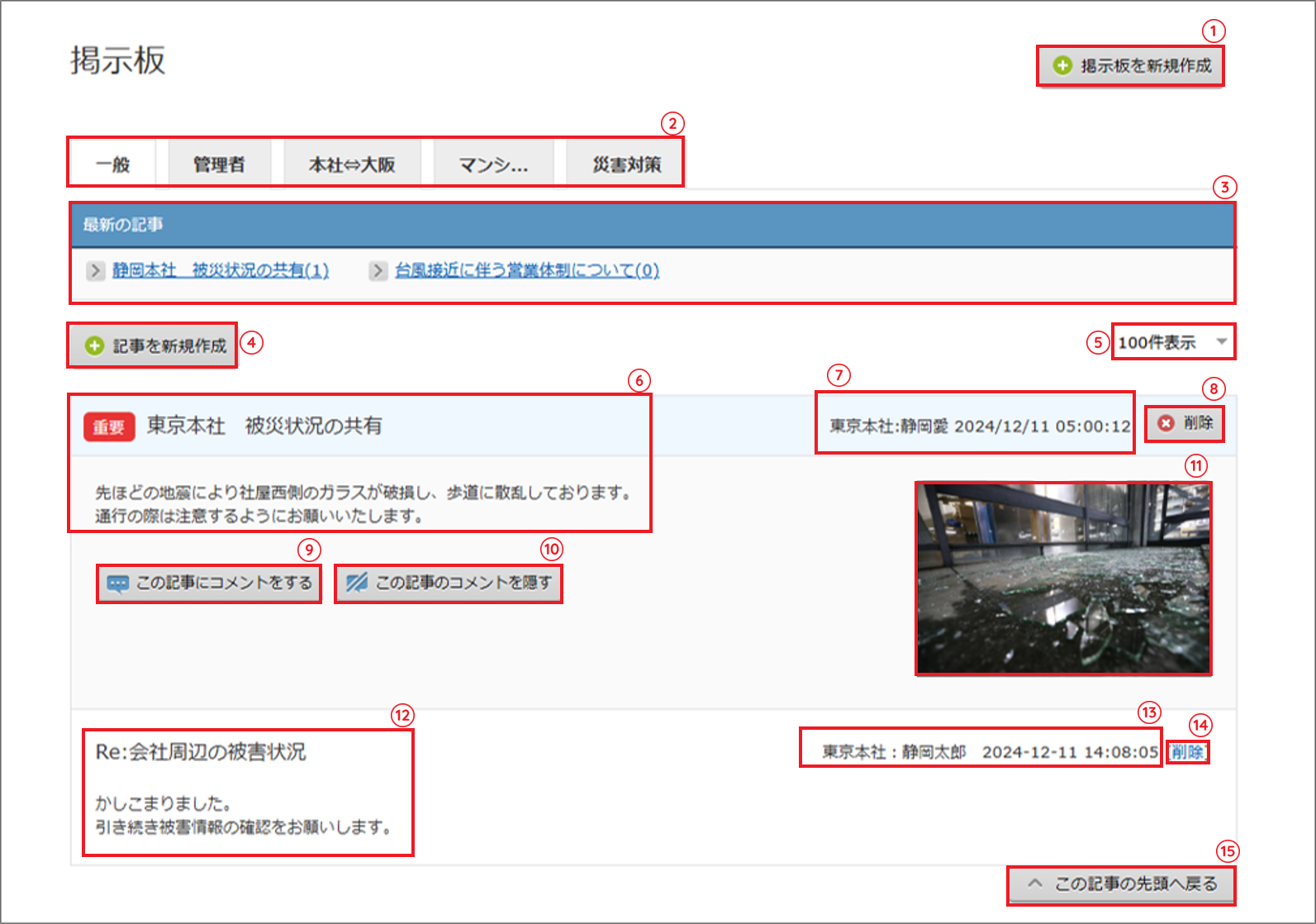Switch to the 管理者 tab
The image size is (1316, 924).
tap(219, 164)
